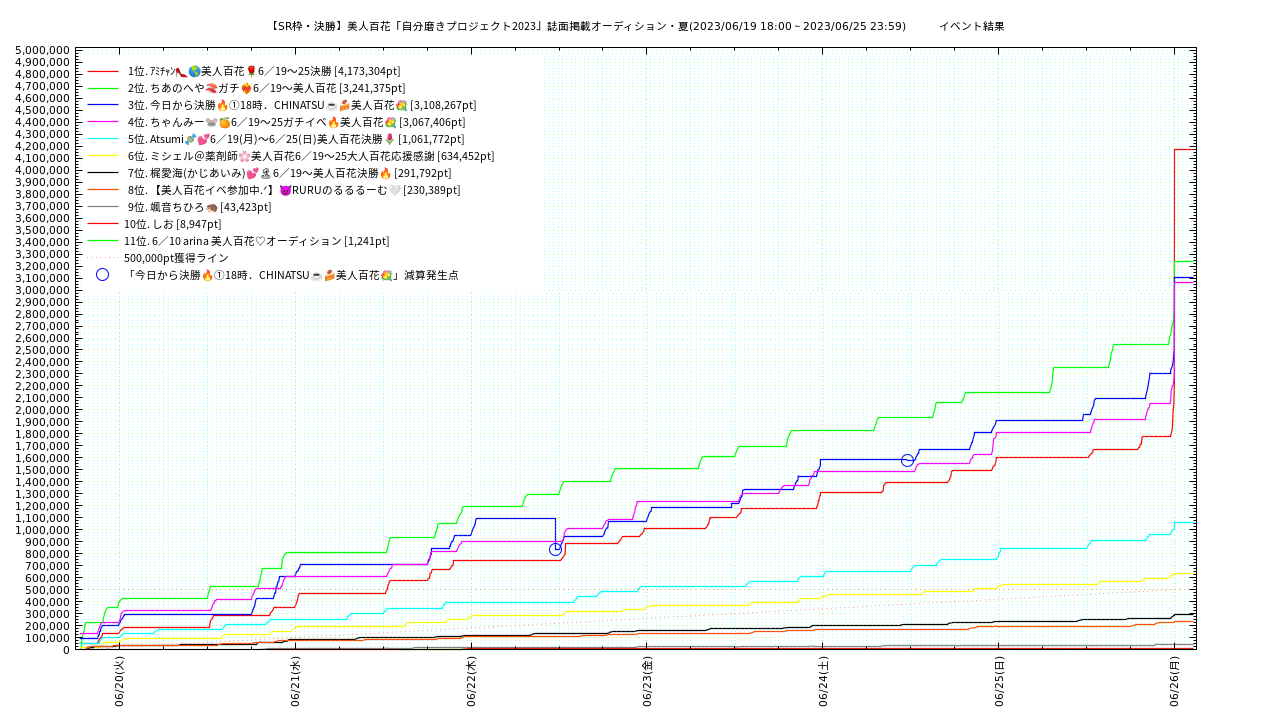The height and width of the screenshot is (720, 1280).
Task: Click the red line swatch for 1st place
Action: pyautogui.click(x=103, y=71)
